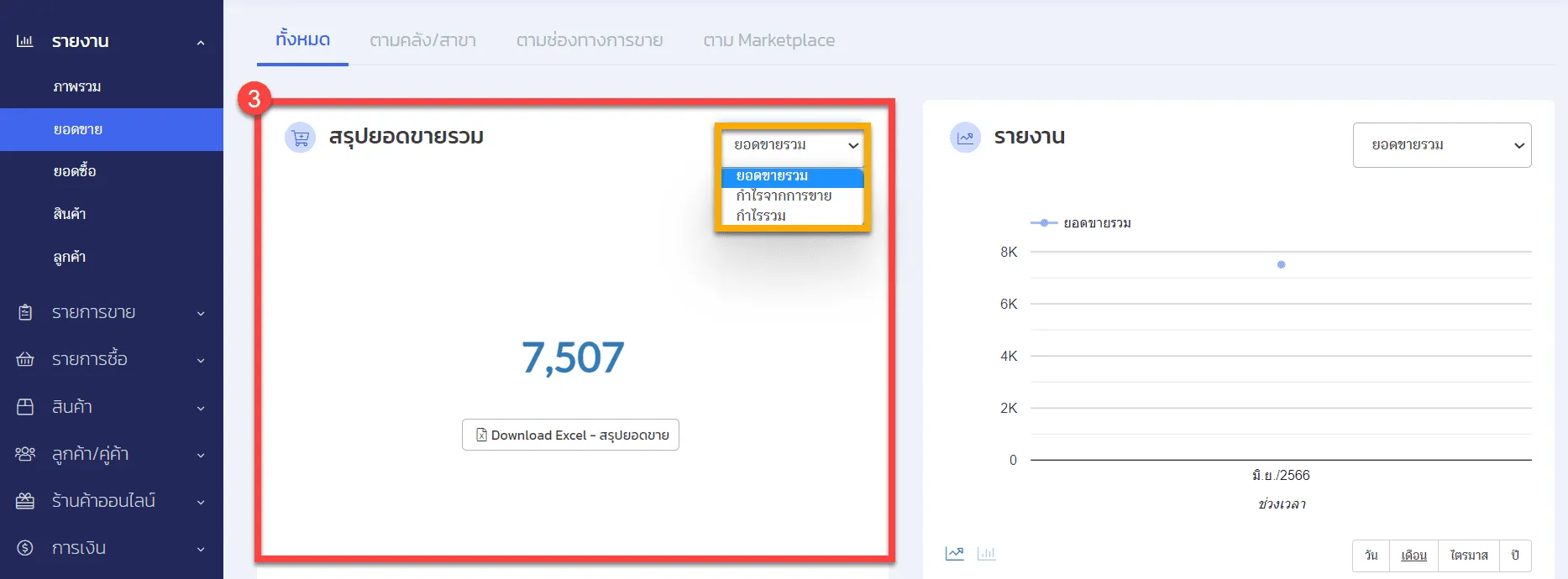Click the report chart icon beside รายงาน
Screen dimensions: 1568x579
[x=965, y=138]
